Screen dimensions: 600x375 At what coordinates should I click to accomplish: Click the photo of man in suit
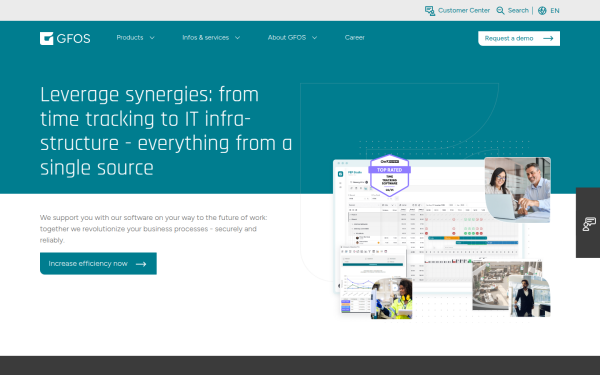[530, 296]
